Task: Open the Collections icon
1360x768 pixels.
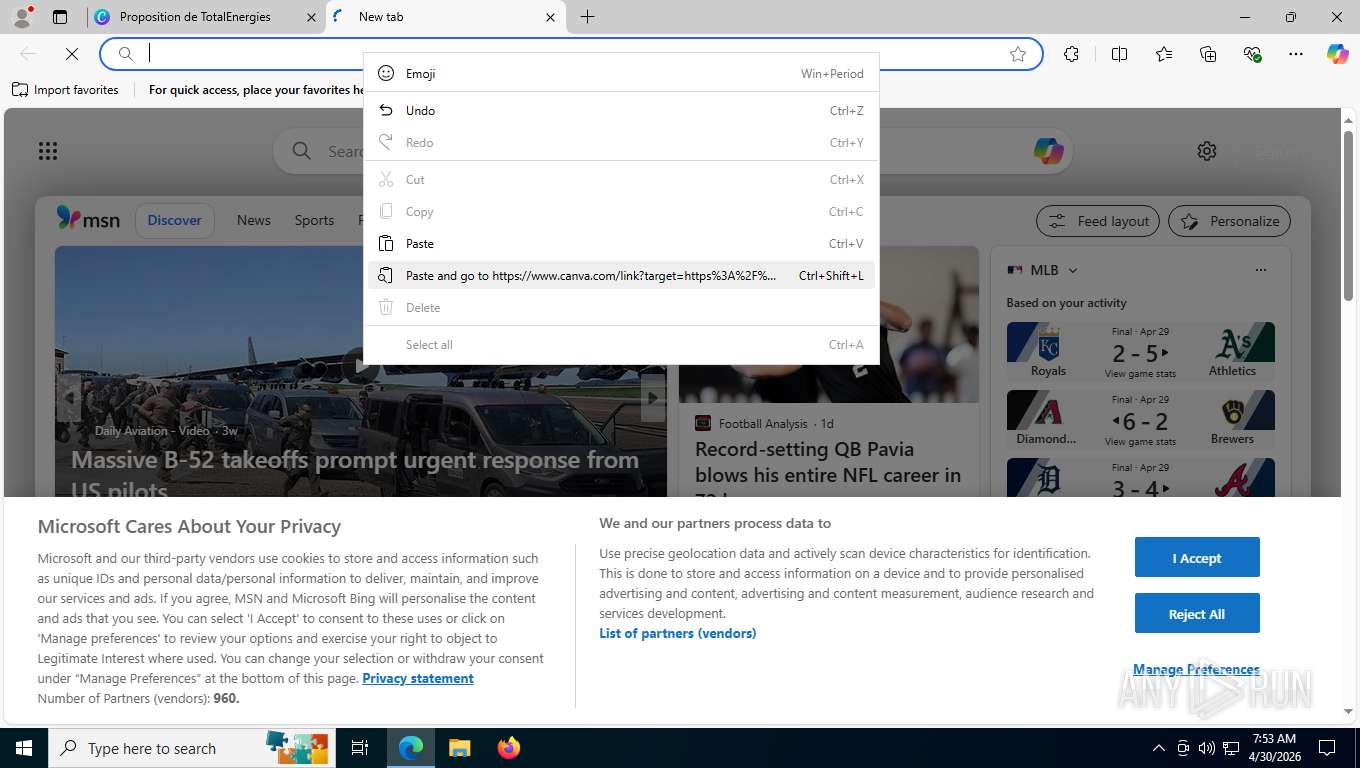Action: click(1208, 54)
